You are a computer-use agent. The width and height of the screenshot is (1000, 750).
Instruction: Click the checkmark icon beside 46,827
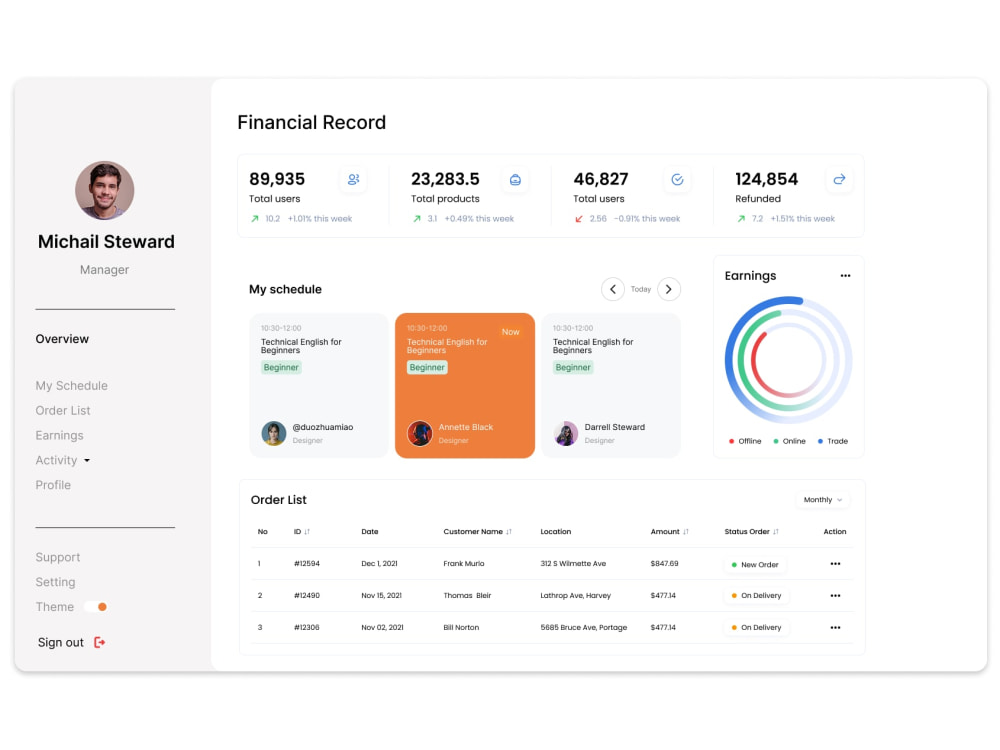tap(677, 180)
